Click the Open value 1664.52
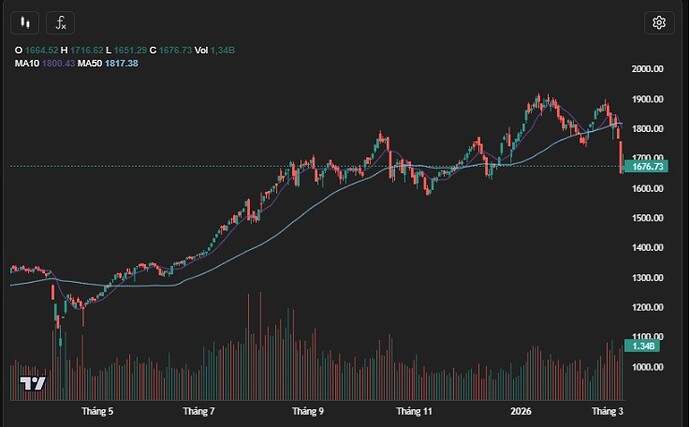The height and width of the screenshot is (427, 690). click(41, 50)
